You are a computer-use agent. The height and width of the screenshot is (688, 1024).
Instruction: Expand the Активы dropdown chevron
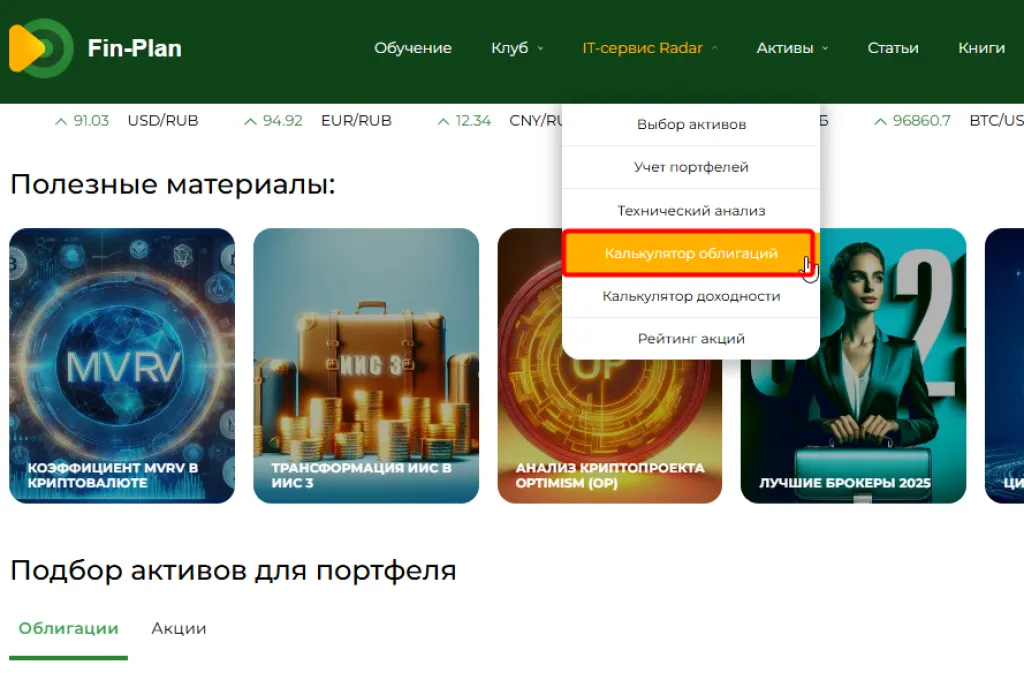(825, 48)
